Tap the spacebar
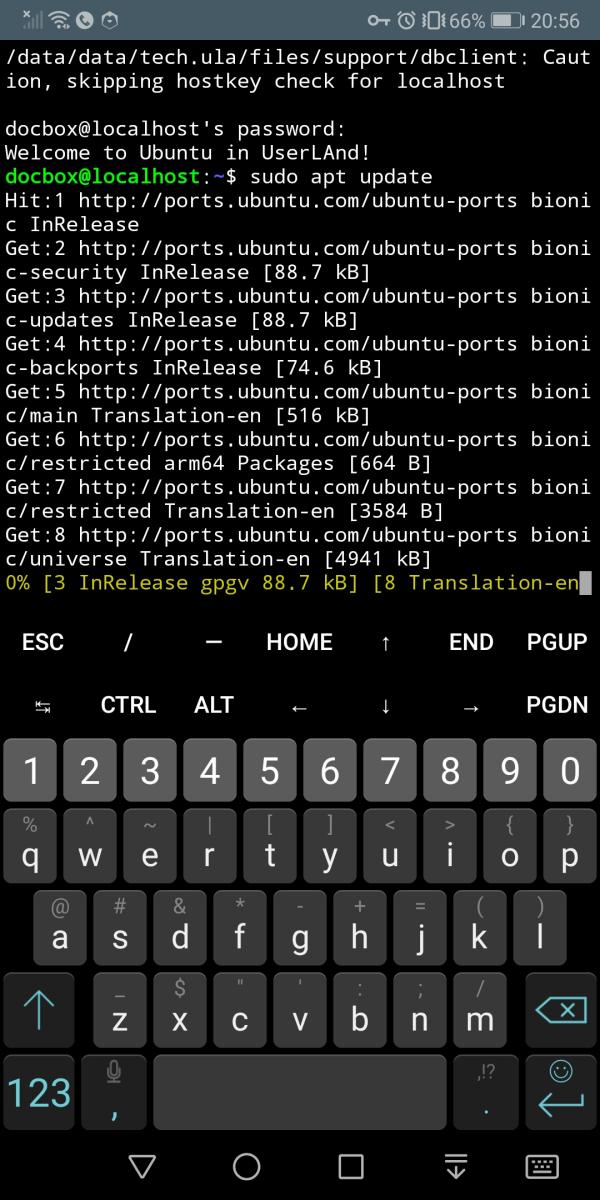 [x=300, y=1092]
